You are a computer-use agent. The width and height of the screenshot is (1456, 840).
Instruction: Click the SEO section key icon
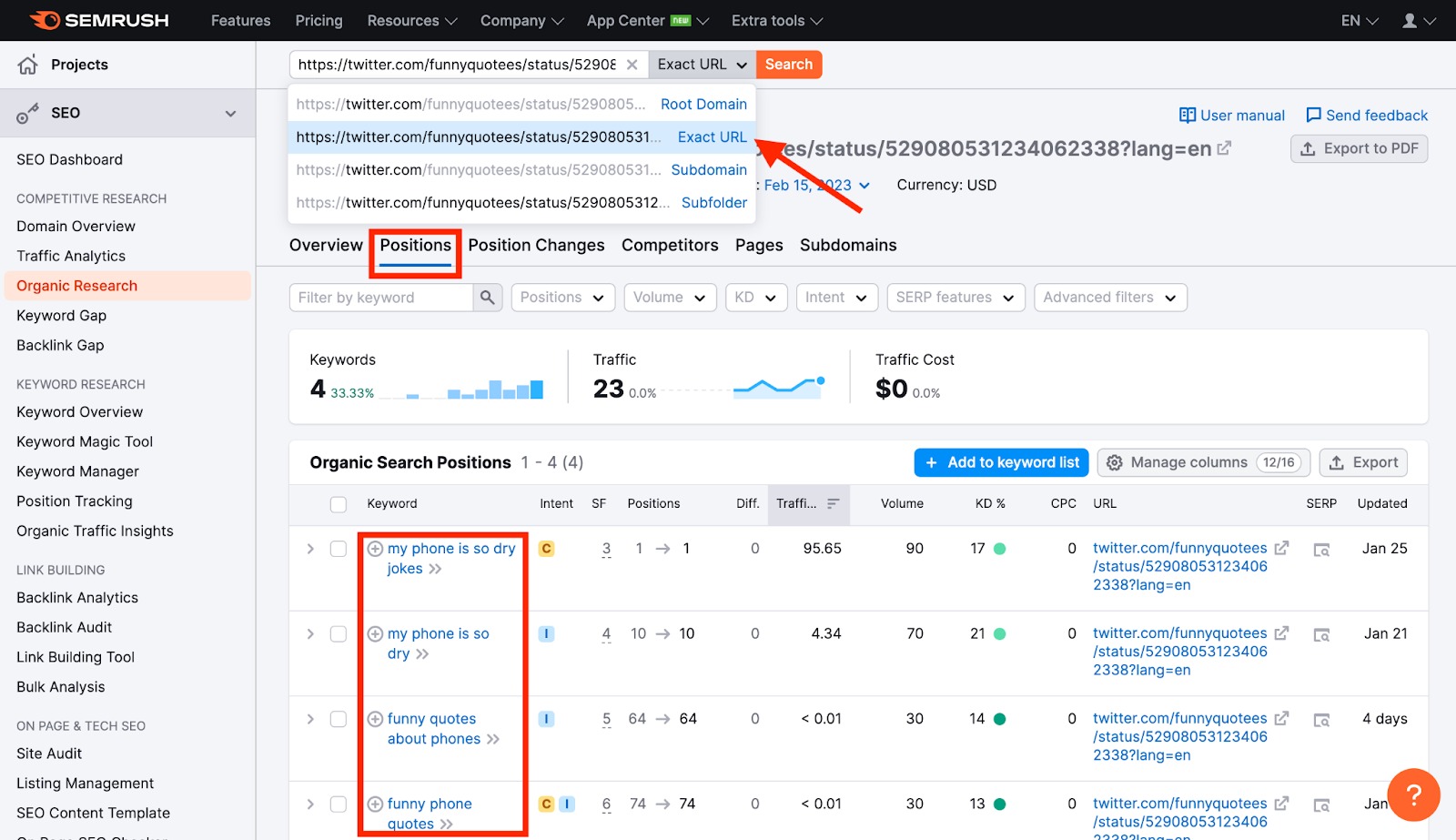tap(28, 114)
